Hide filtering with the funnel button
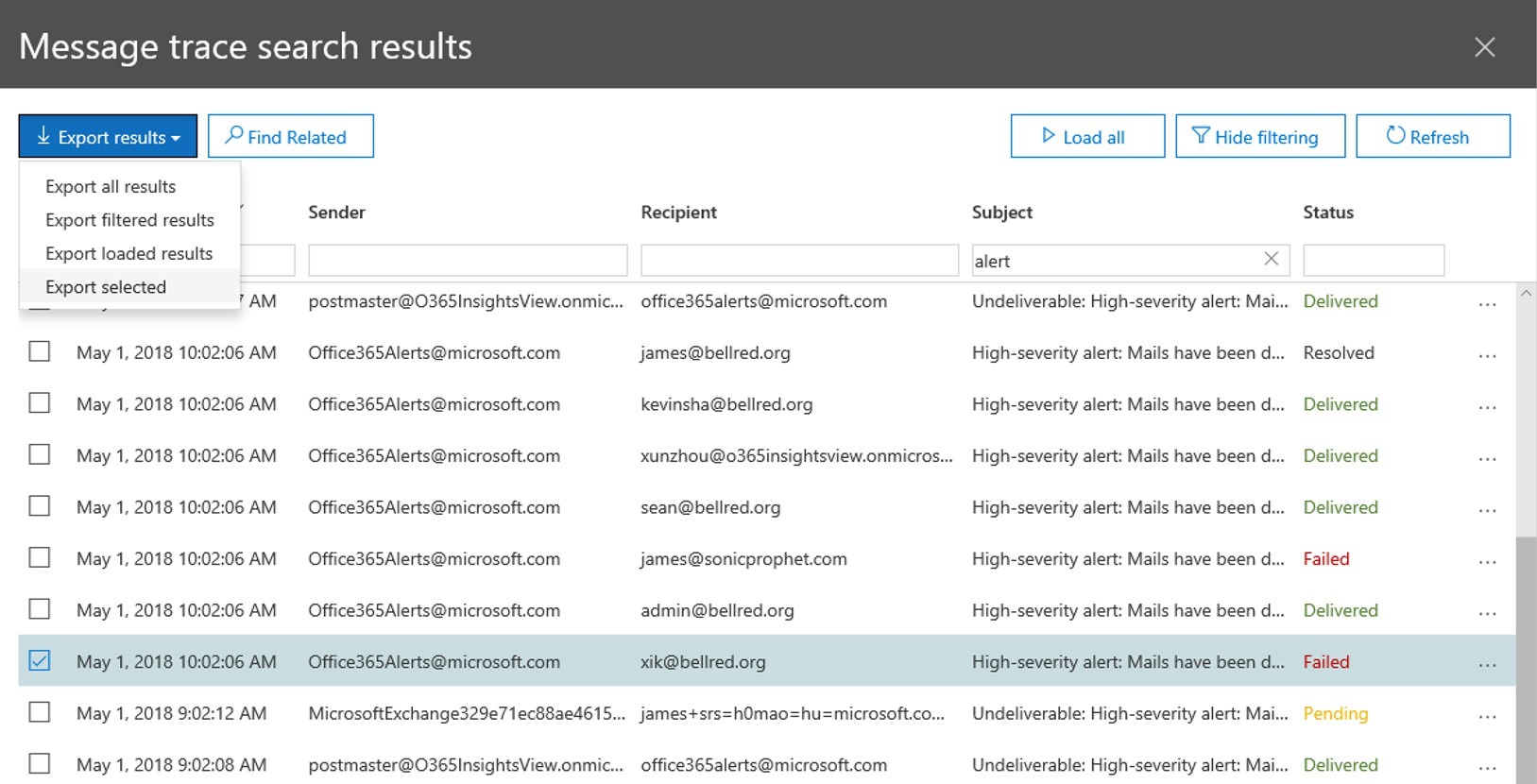 1259,137
